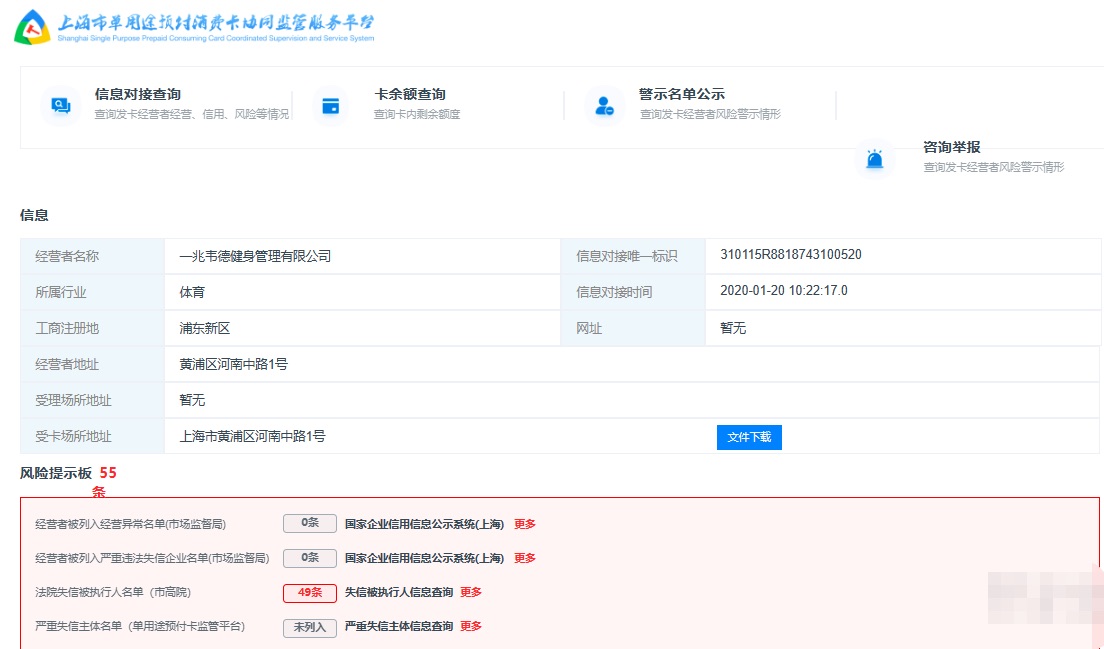Click the 0条 badge for 经营异常名单
This screenshot has width=1104, height=649.
(x=308, y=524)
